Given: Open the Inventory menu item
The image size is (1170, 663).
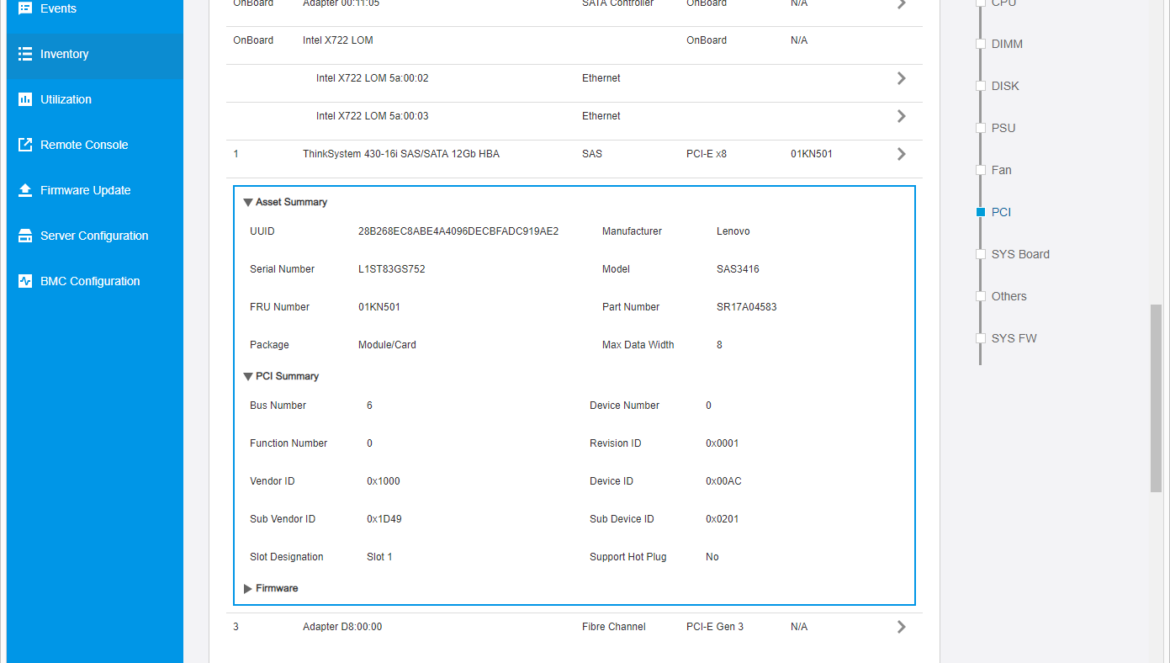Looking at the screenshot, I should (95, 54).
